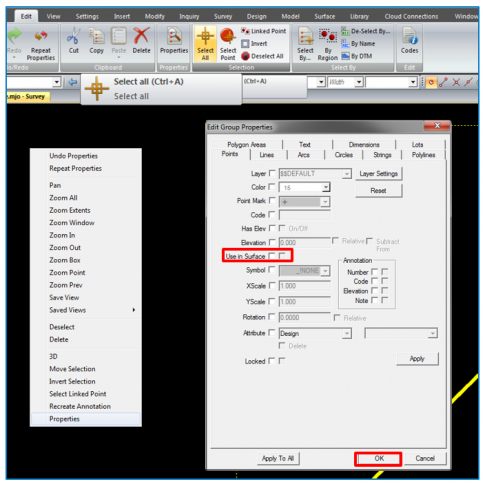485x484 pixels.
Task: Click the Select By icon
Action: pyautogui.click(x=305, y=36)
